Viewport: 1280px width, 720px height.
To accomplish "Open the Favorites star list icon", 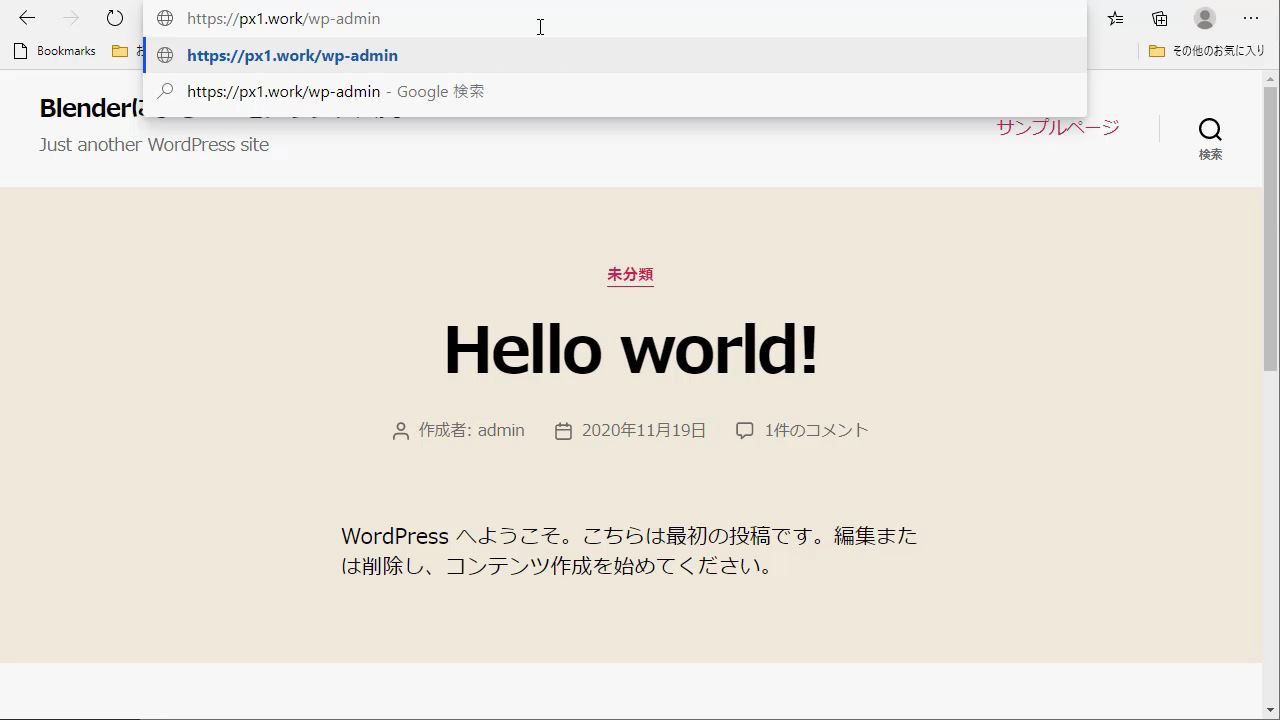I will point(1115,18).
